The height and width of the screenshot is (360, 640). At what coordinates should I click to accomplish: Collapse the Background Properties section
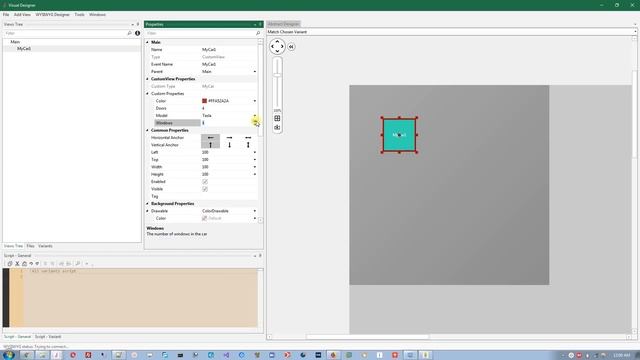pos(148,204)
